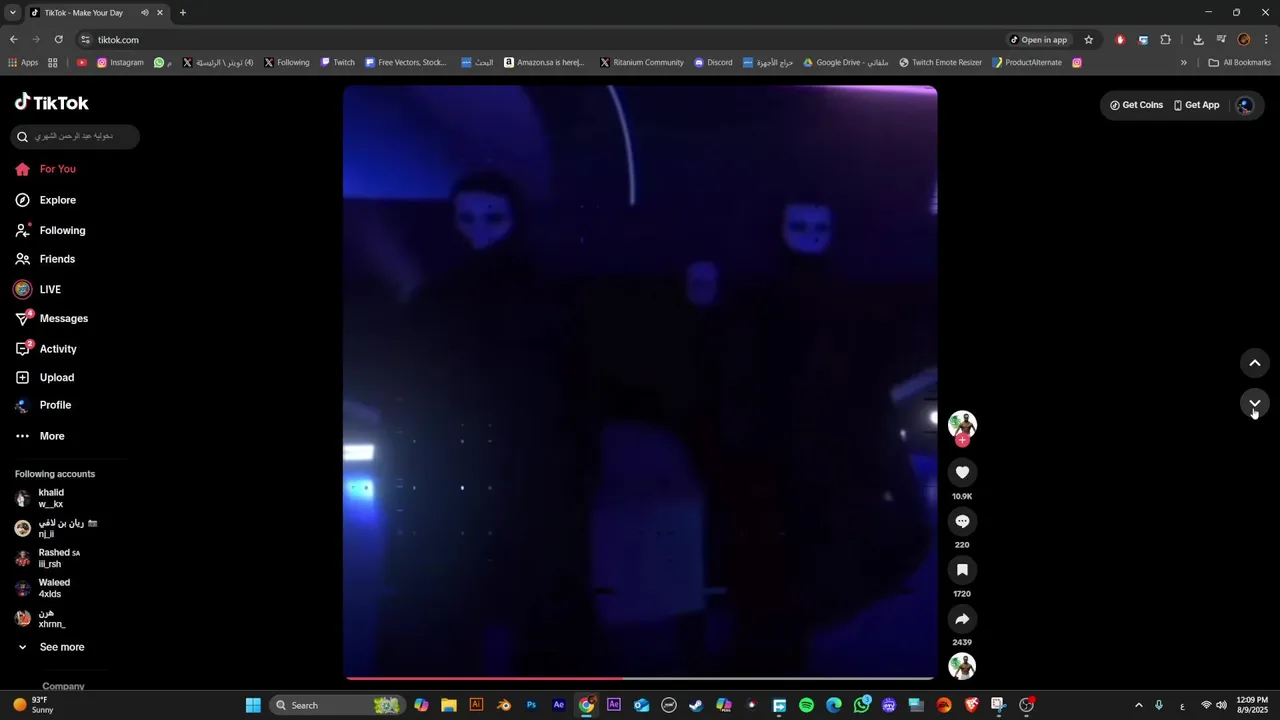Go to the next video with the down chevron
This screenshot has width=1280, height=720.
tap(1255, 404)
